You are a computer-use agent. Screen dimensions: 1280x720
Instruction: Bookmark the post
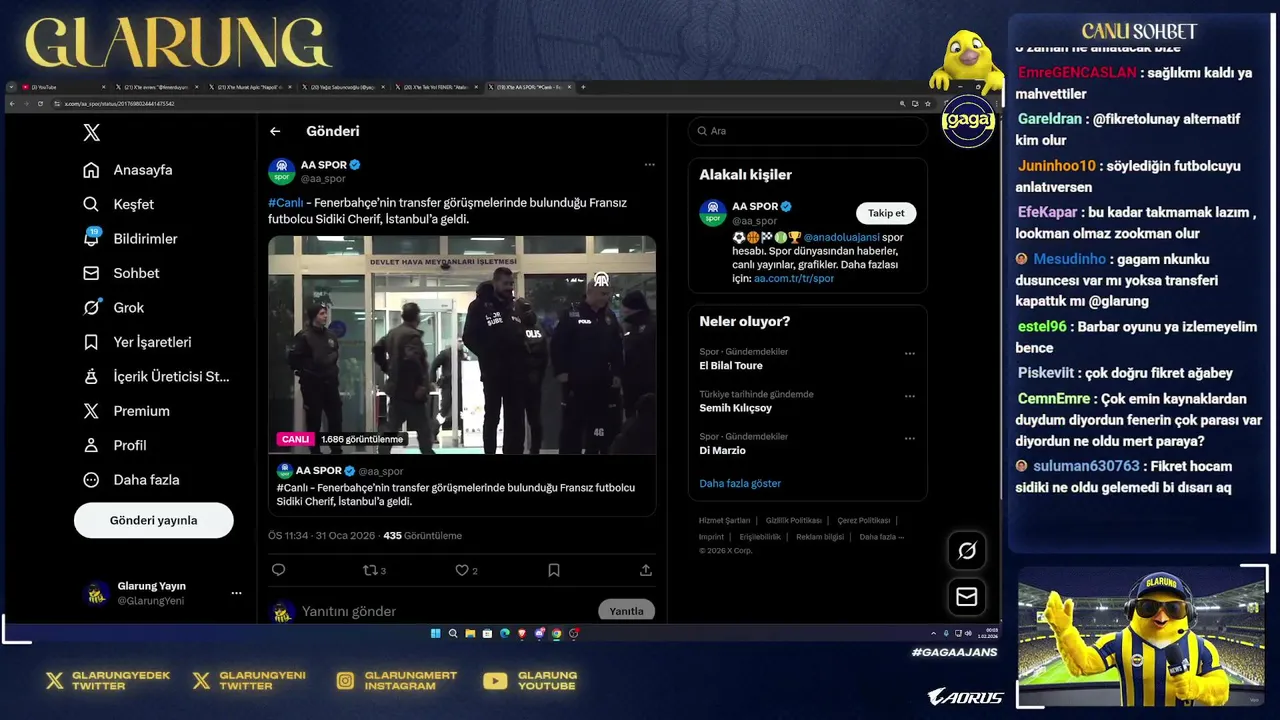pyautogui.click(x=554, y=570)
